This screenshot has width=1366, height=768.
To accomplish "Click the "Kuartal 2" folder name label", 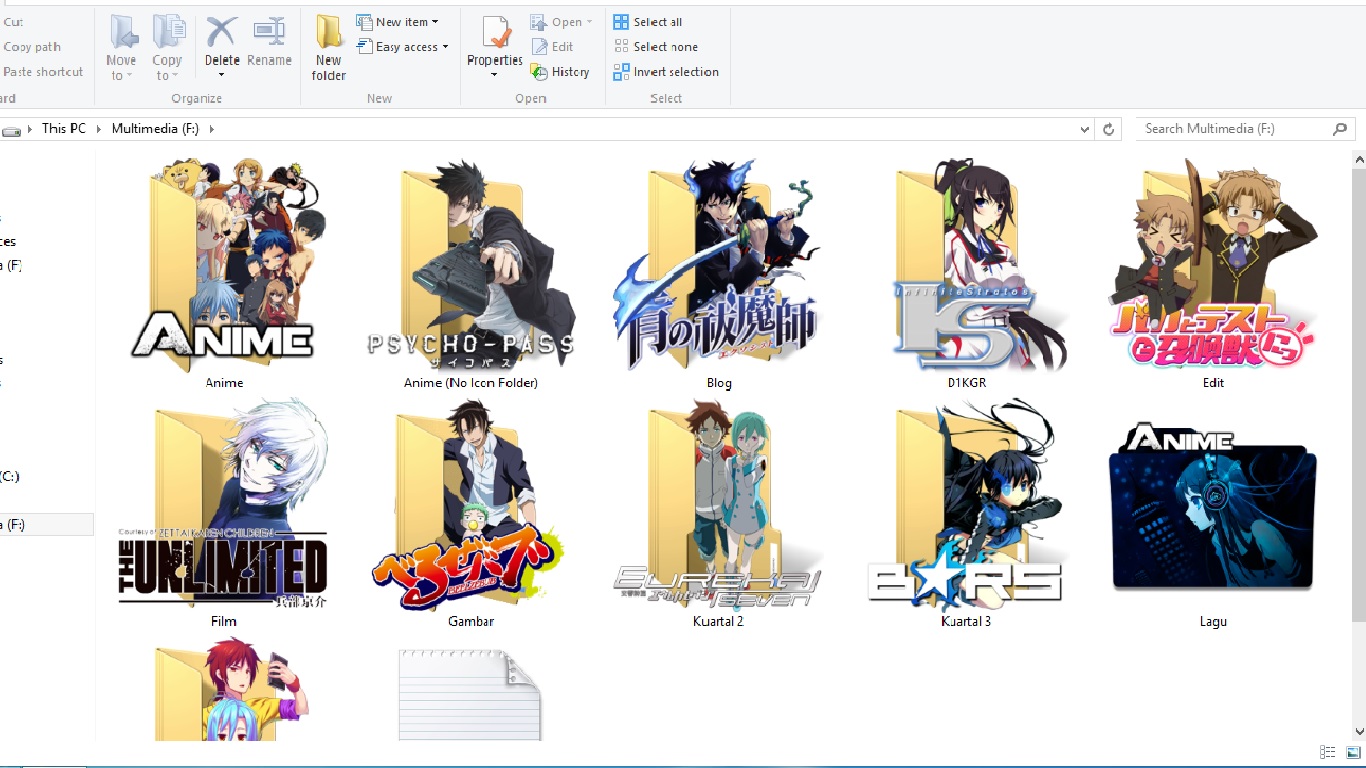I will [718, 621].
